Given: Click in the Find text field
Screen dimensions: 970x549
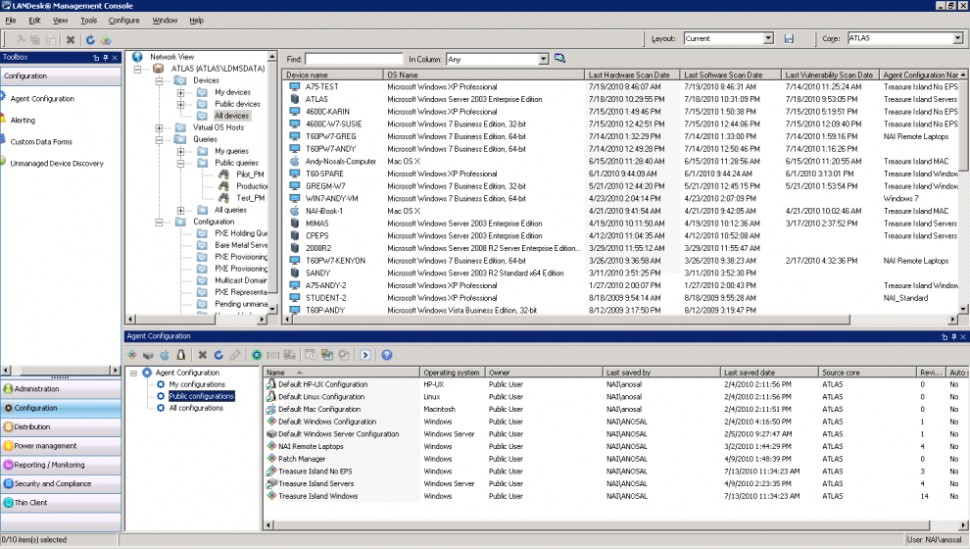Looking at the screenshot, I should (354, 59).
